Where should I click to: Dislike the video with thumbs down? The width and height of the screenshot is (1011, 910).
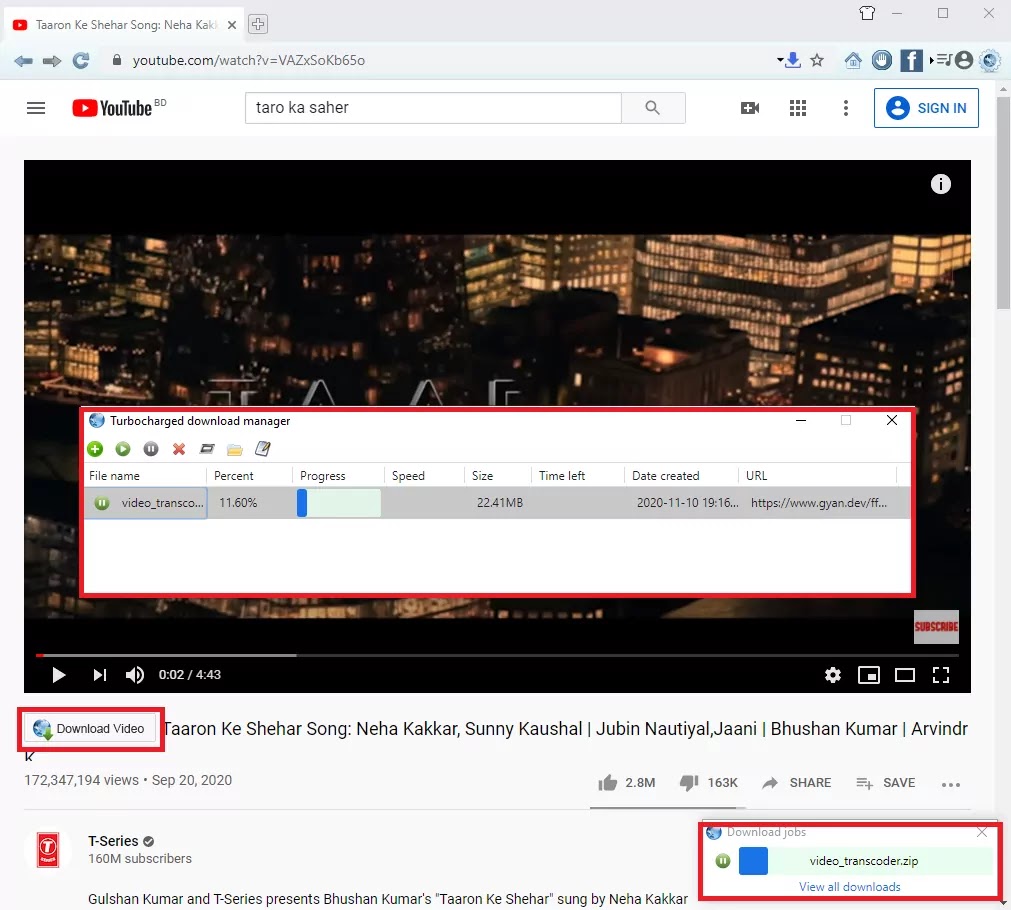(689, 783)
